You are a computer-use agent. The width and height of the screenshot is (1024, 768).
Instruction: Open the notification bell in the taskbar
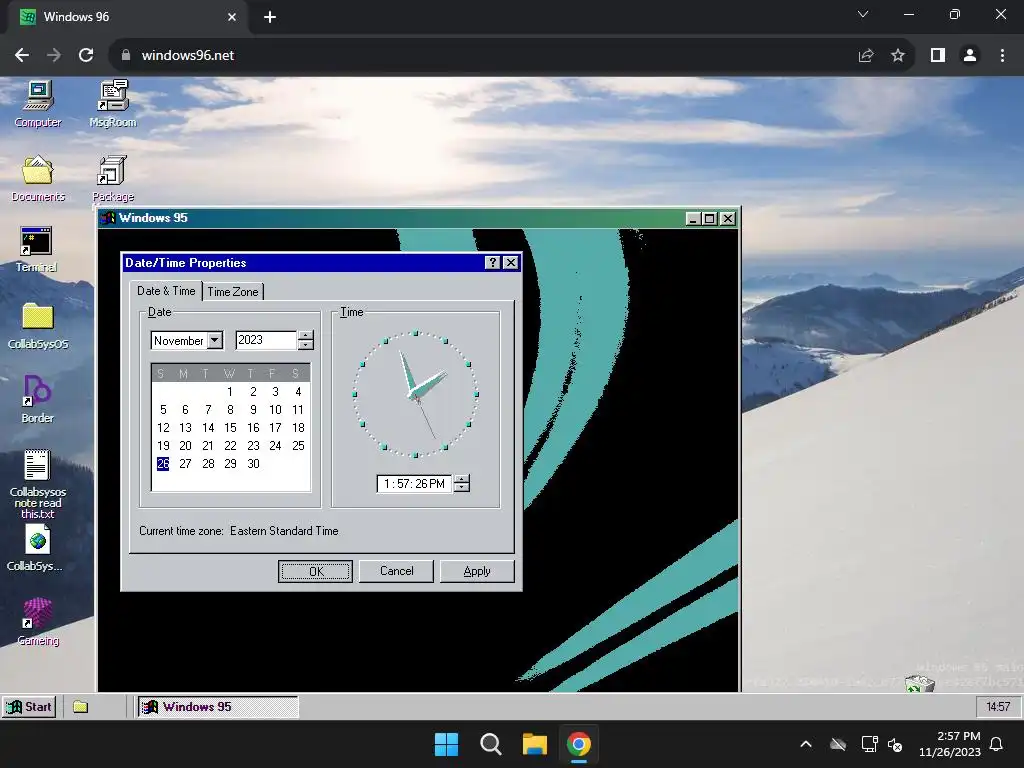pyautogui.click(x=996, y=744)
